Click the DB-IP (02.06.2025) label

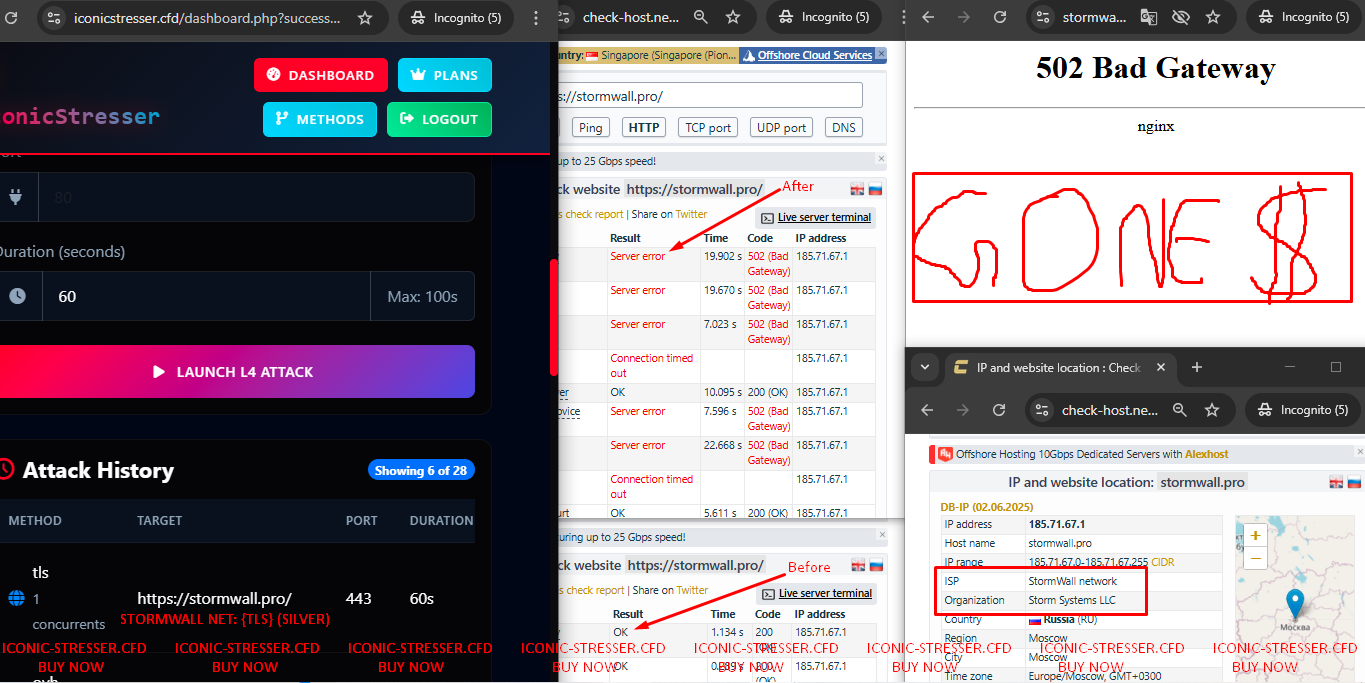pos(986,508)
